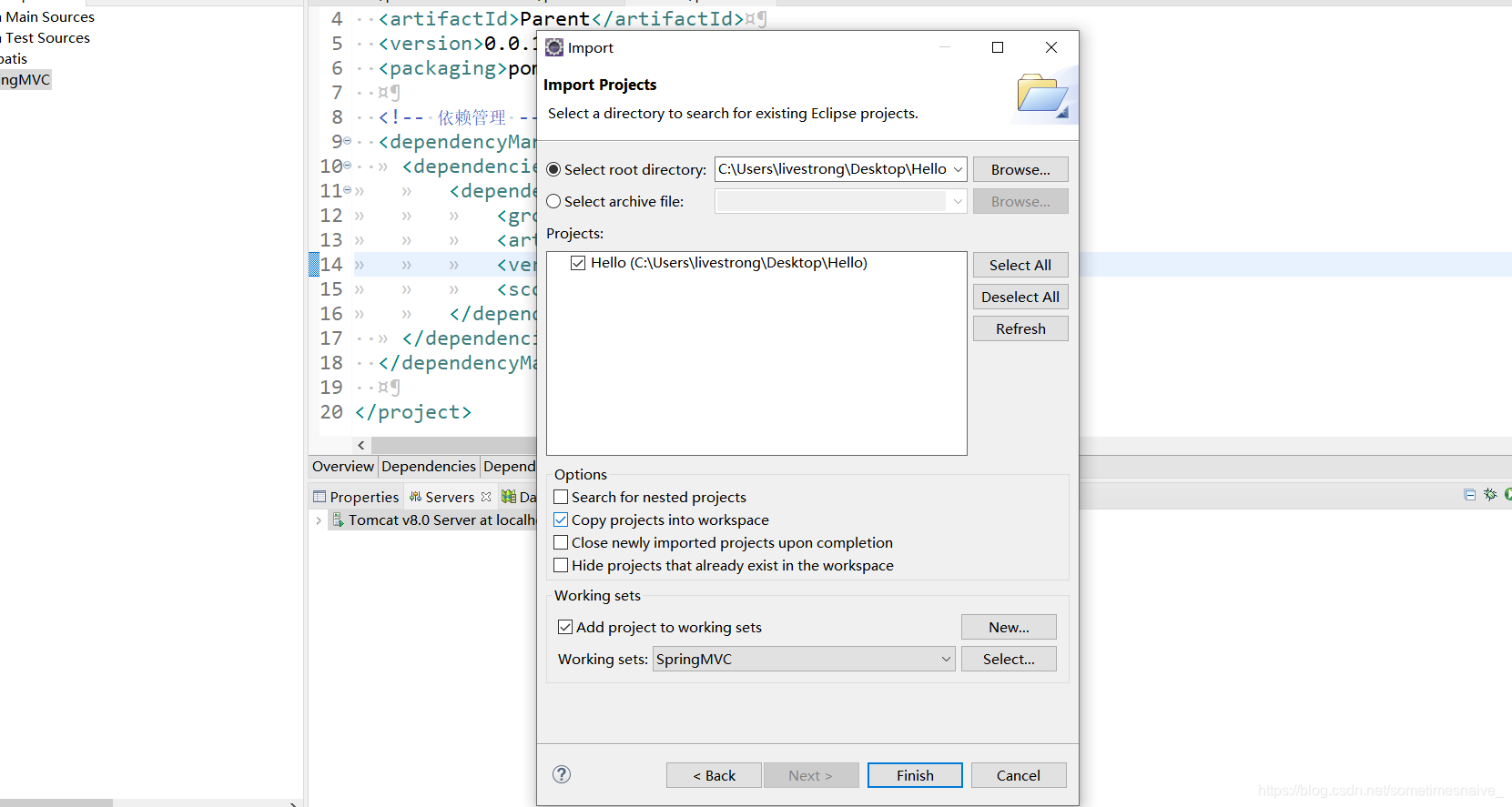Click the Tomcat v8.0 server icon
Screen dimensions: 1512x807
338,520
